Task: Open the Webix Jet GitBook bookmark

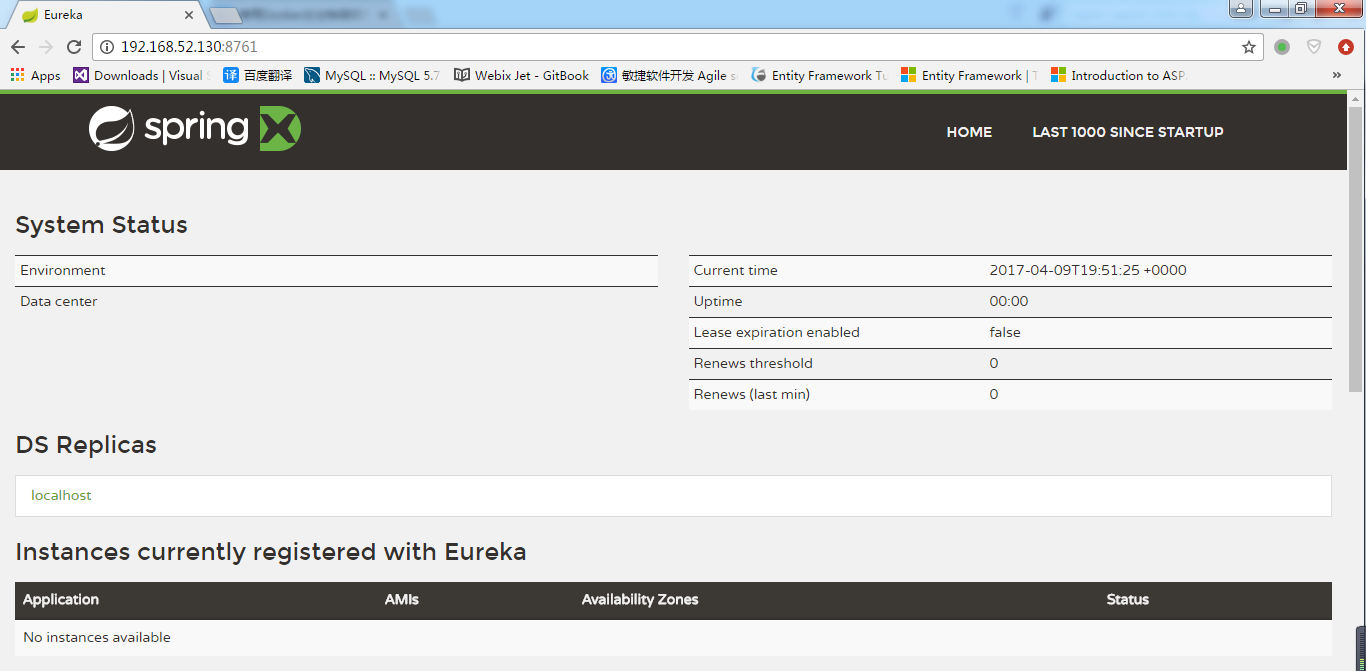Action: (521, 75)
